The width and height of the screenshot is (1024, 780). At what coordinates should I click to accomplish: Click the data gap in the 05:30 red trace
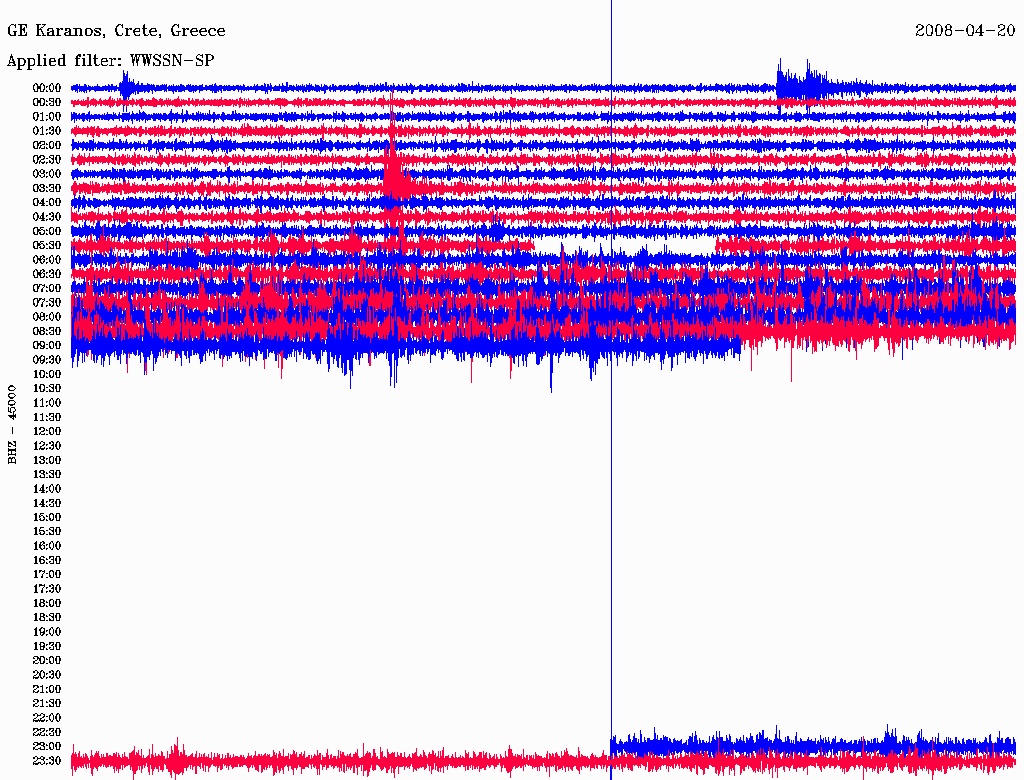click(624, 245)
